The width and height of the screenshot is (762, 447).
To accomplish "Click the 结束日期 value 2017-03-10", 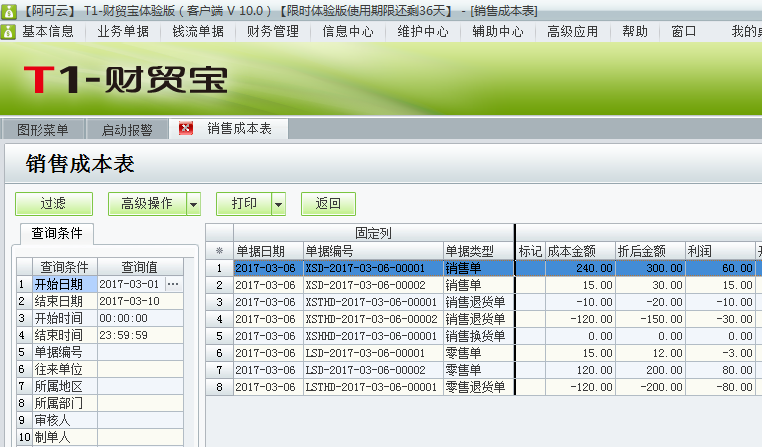I will click(140, 301).
